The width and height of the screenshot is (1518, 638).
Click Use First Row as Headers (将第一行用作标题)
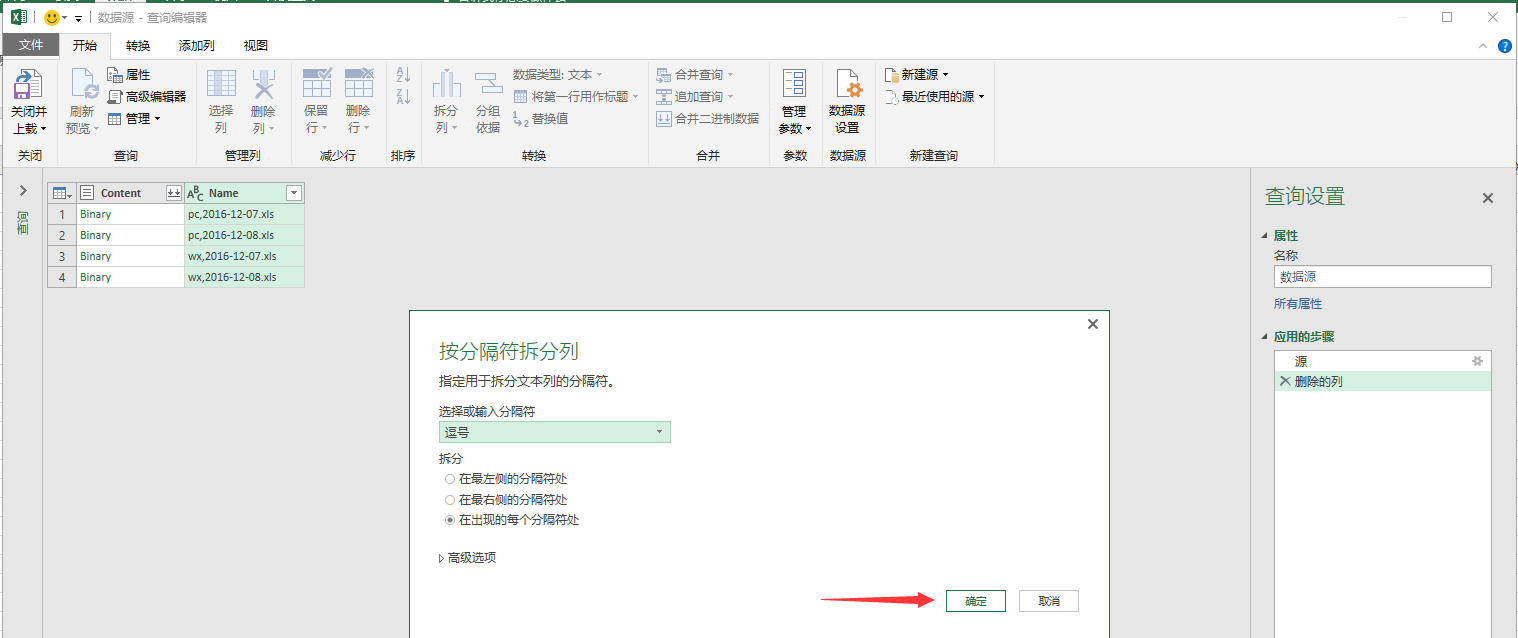point(576,97)
